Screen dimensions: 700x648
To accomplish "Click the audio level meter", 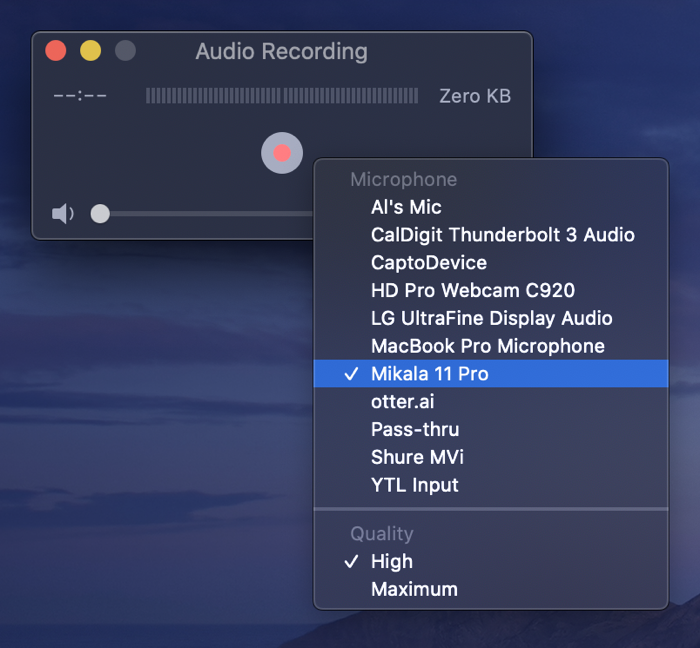I will click(x=282, y=96).
